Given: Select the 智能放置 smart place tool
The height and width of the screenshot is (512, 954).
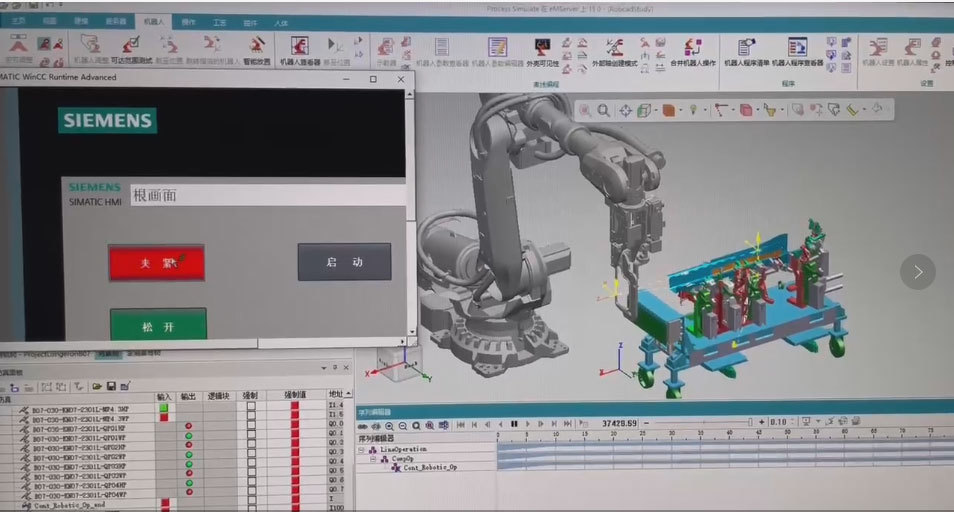Looking at the screenshot, I should point(257,50).
